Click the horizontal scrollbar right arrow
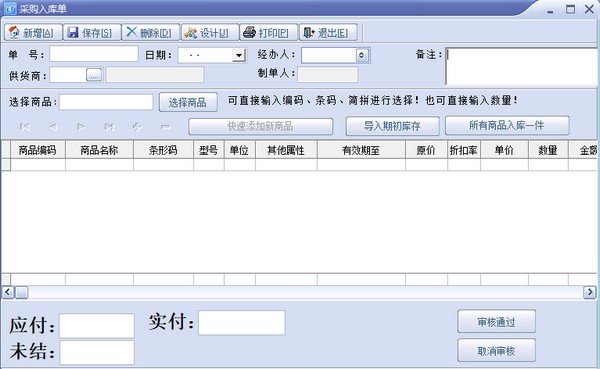The height and width of the screenshot is (369, 600). [x=590, y=292]
